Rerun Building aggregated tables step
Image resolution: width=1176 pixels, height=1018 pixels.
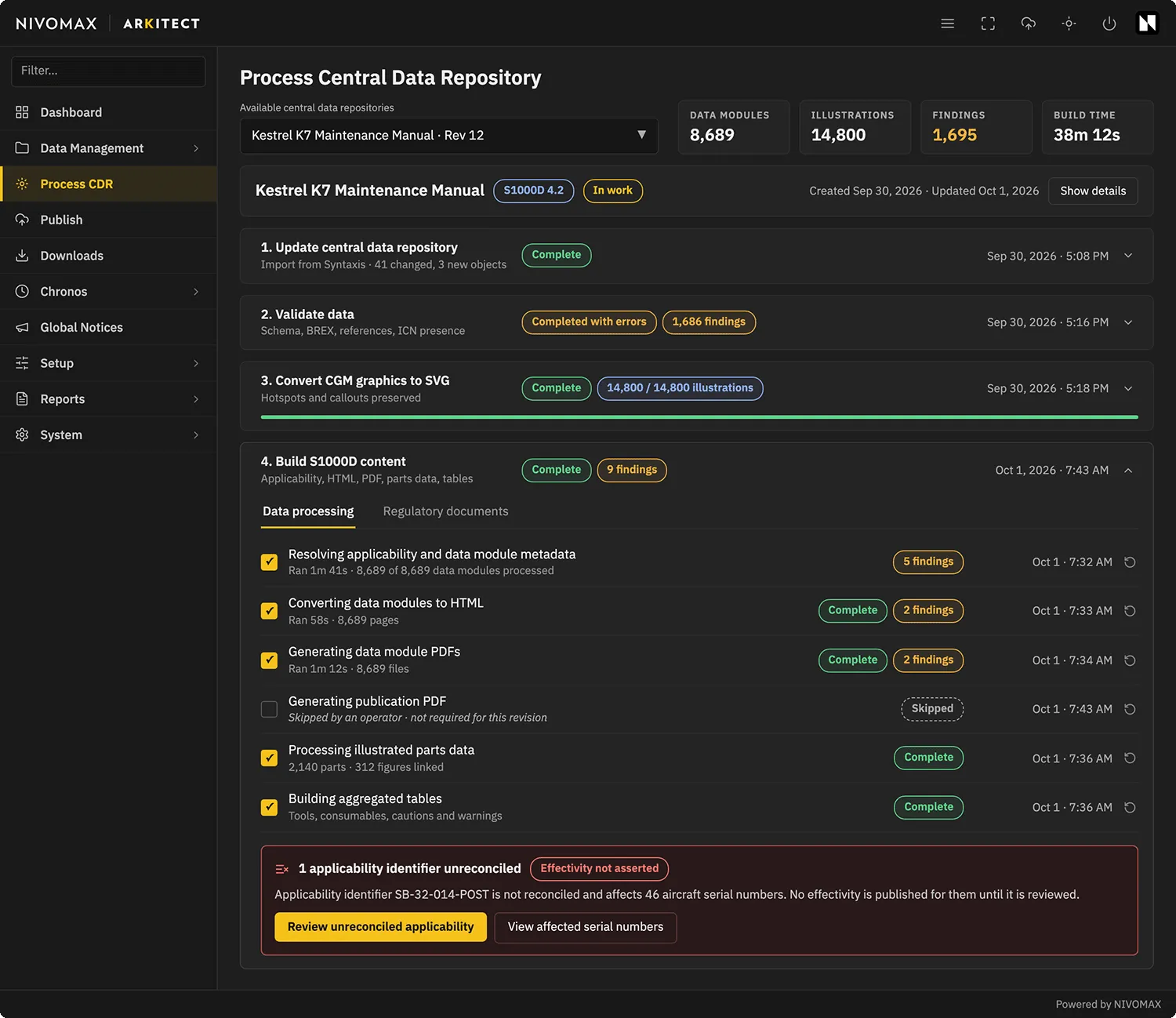pyautogui.click(x=1130, y=807)
